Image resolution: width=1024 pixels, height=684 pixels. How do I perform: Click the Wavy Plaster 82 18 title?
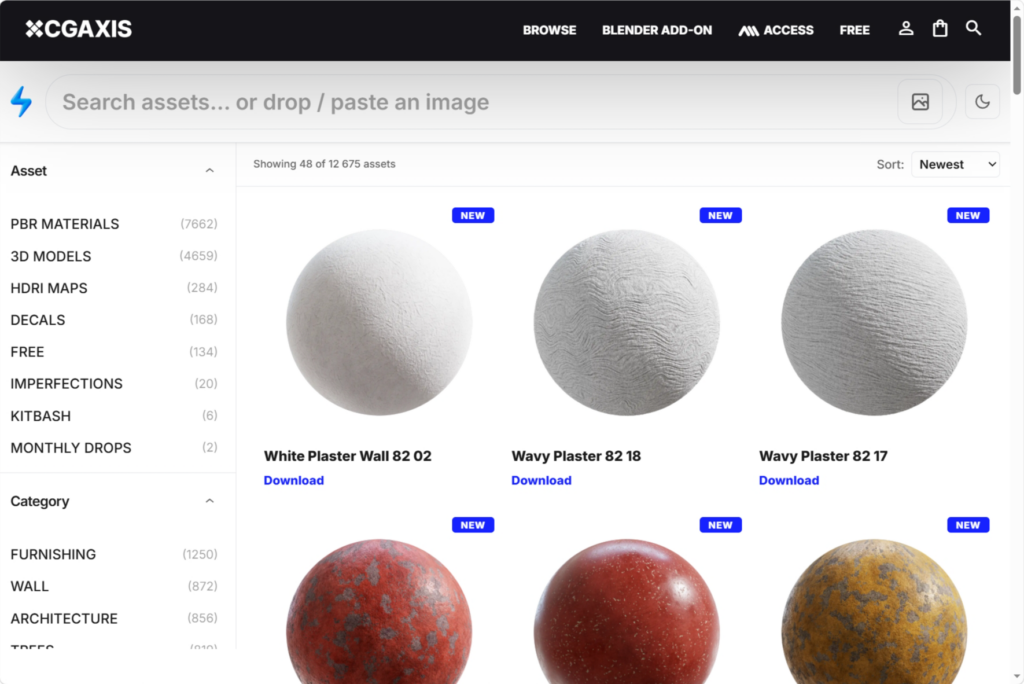coord(576,456)
